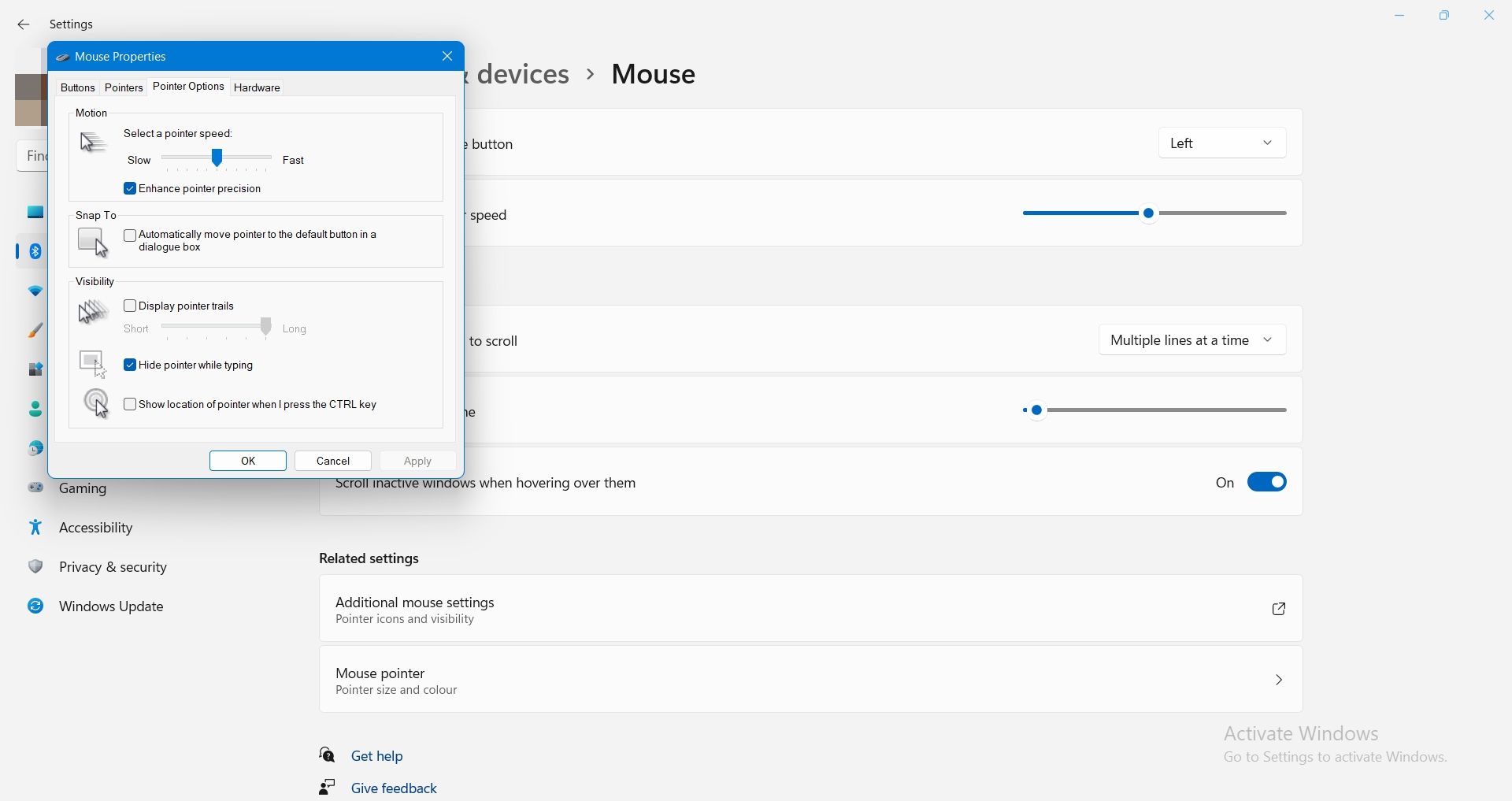
Task: Open the Accessibility section icon
Action: pos(35,528)
